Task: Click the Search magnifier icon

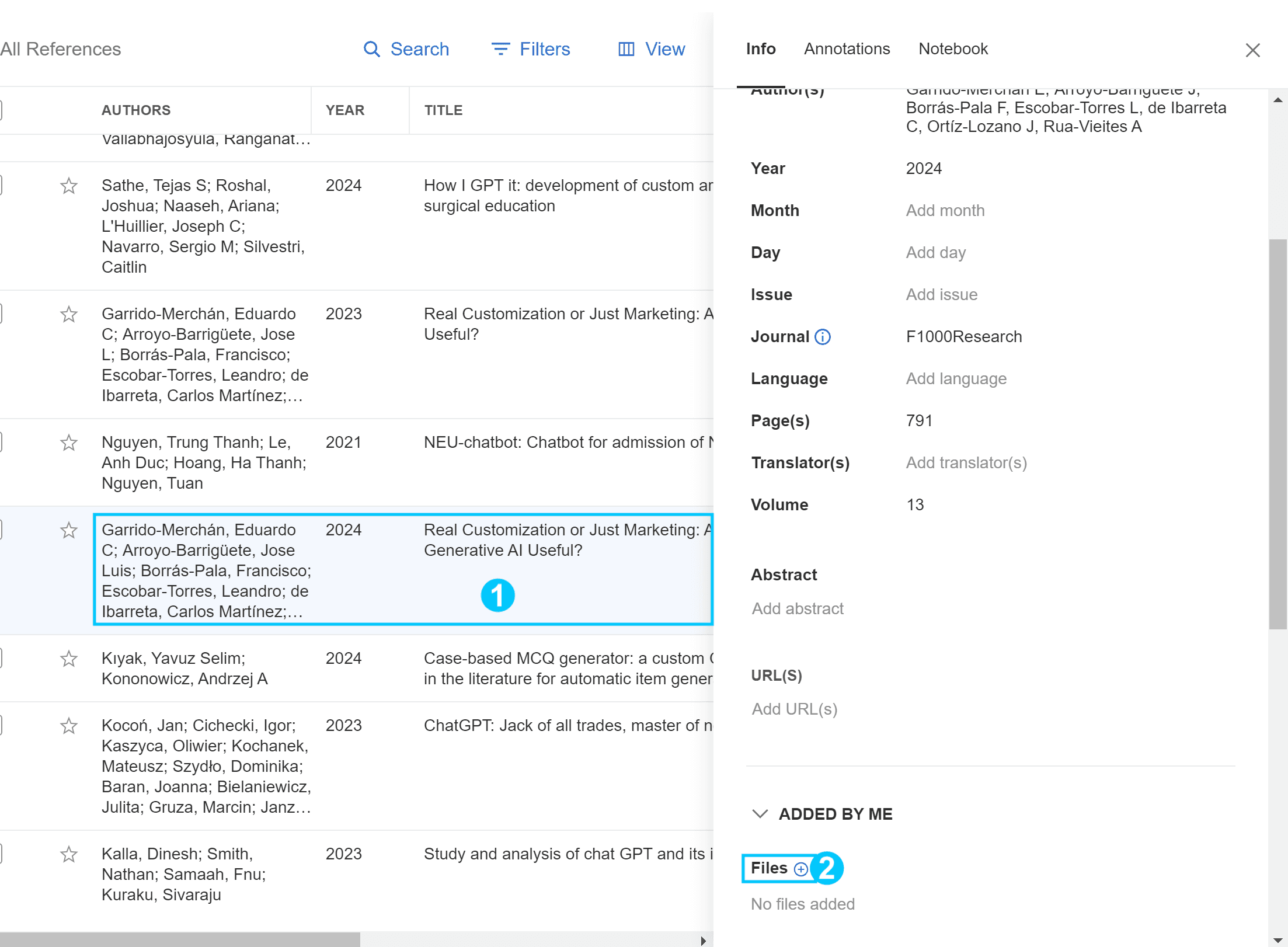Action: [x=372, y=49]
